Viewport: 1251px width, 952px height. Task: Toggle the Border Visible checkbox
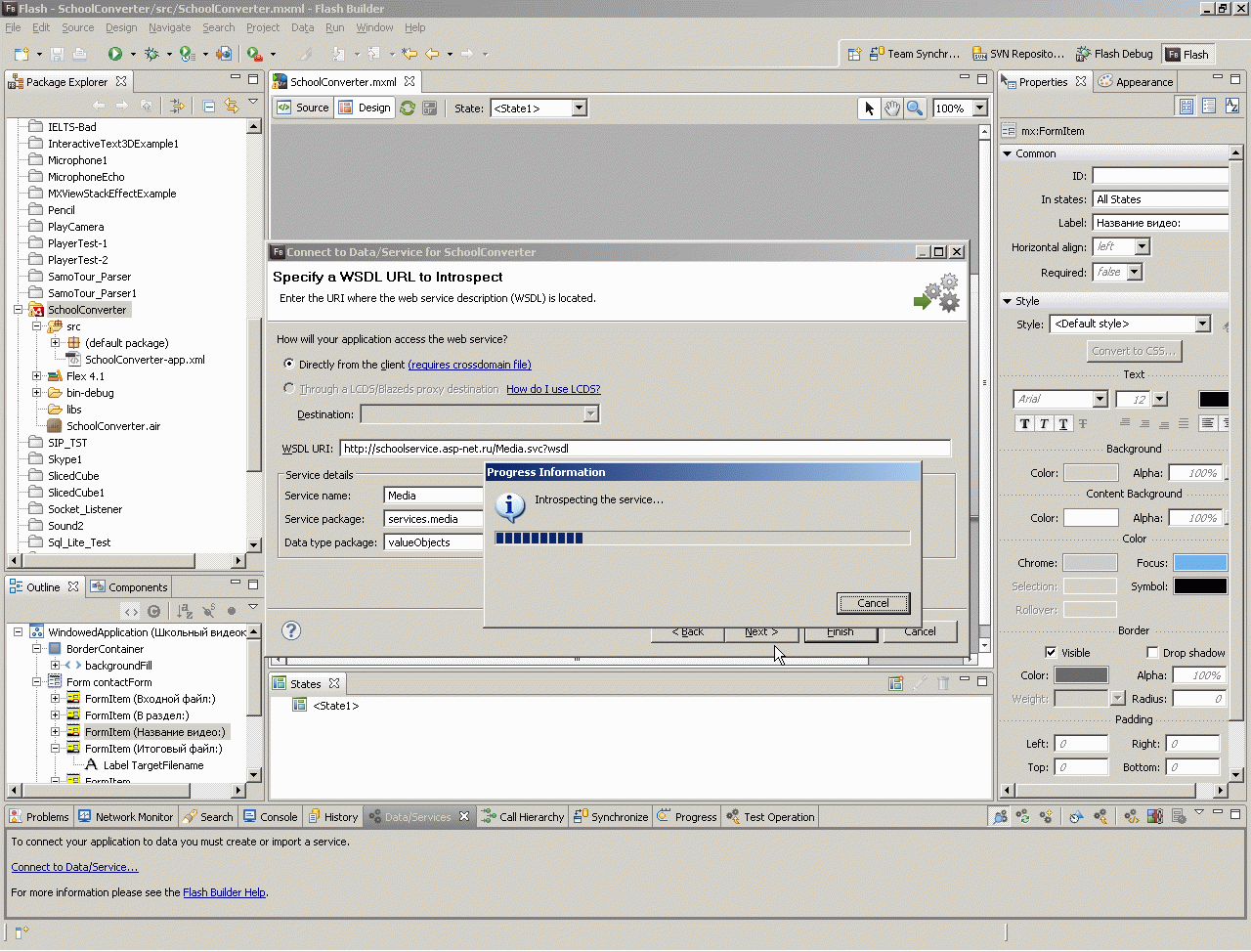[x=1051, y=652]
